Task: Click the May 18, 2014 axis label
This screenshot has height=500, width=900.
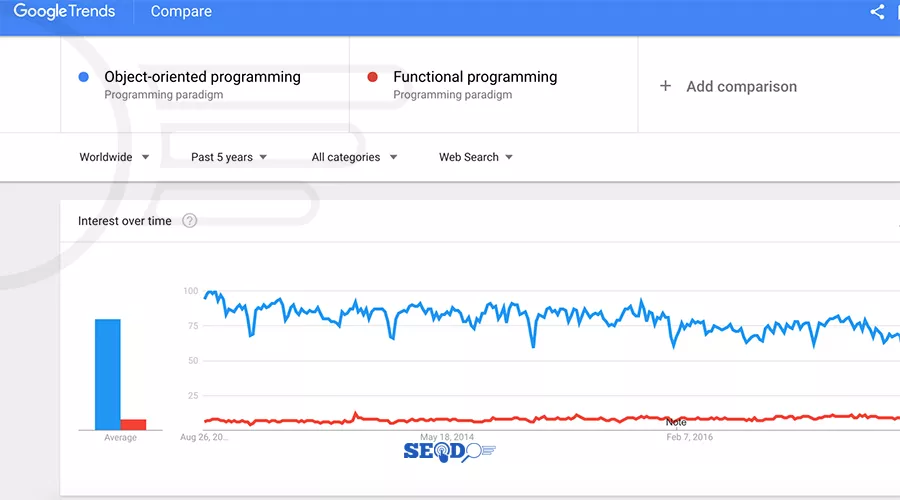Action: point(447,437)
